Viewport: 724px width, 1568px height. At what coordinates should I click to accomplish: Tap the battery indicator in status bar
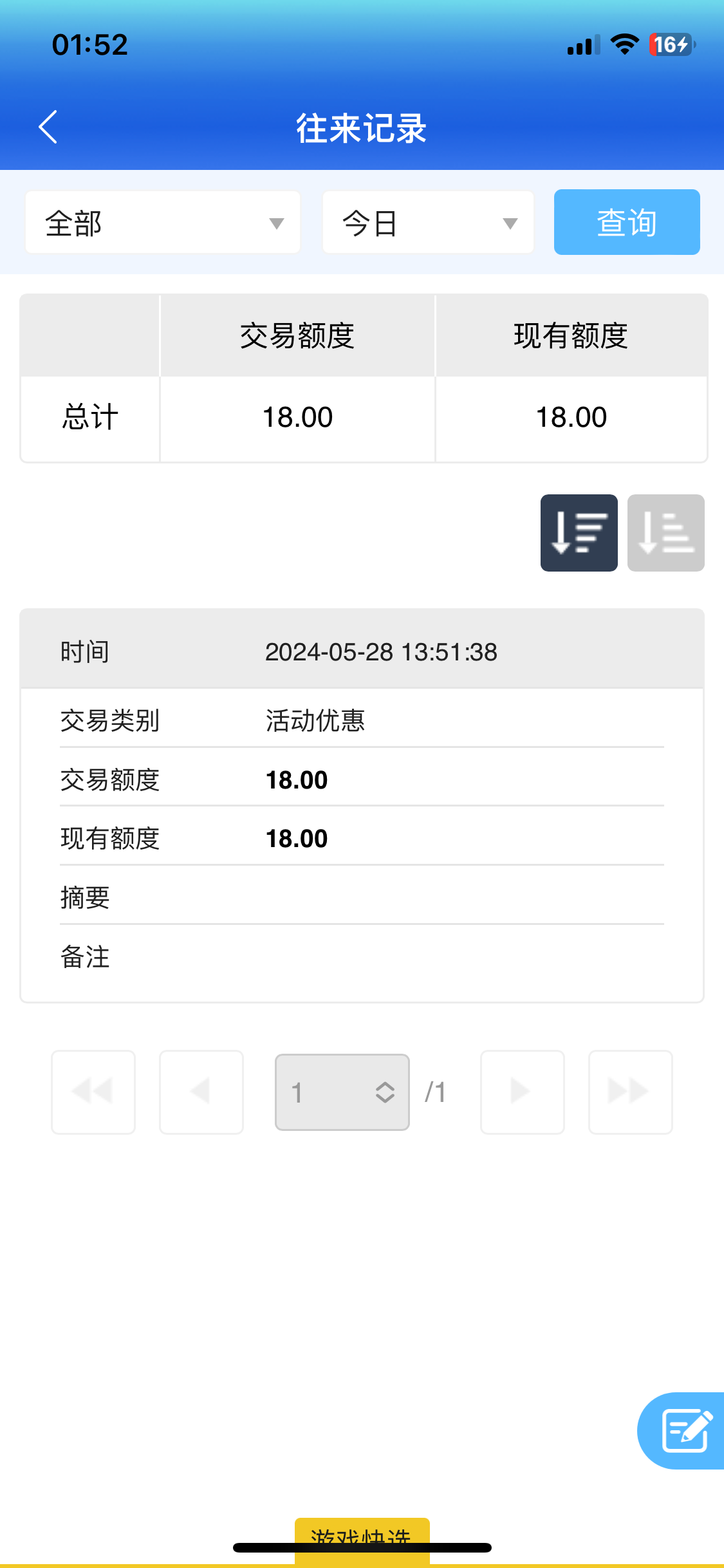tap(672, 44)
